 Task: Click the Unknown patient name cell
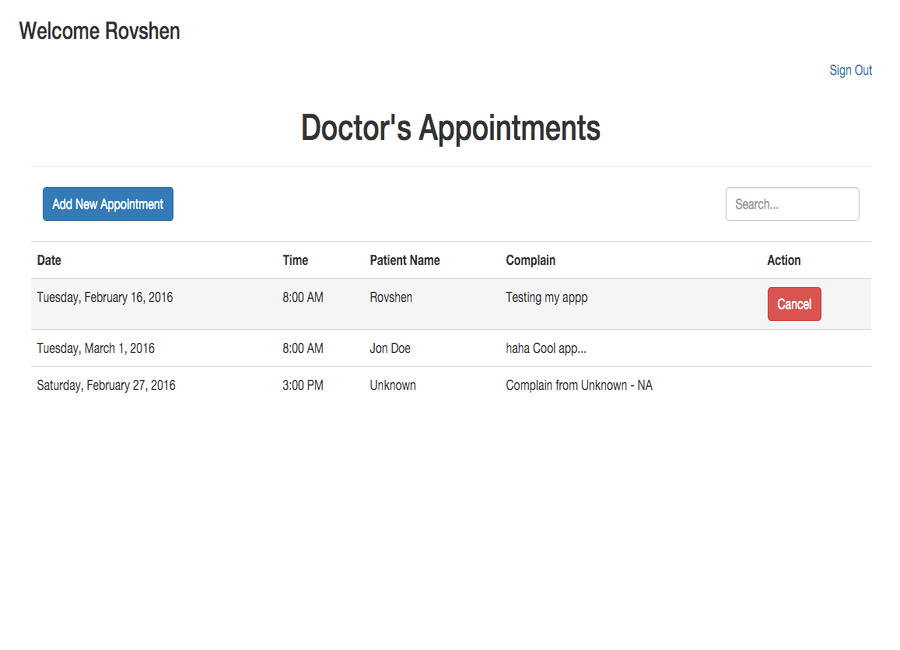click(x=392, y=385)
